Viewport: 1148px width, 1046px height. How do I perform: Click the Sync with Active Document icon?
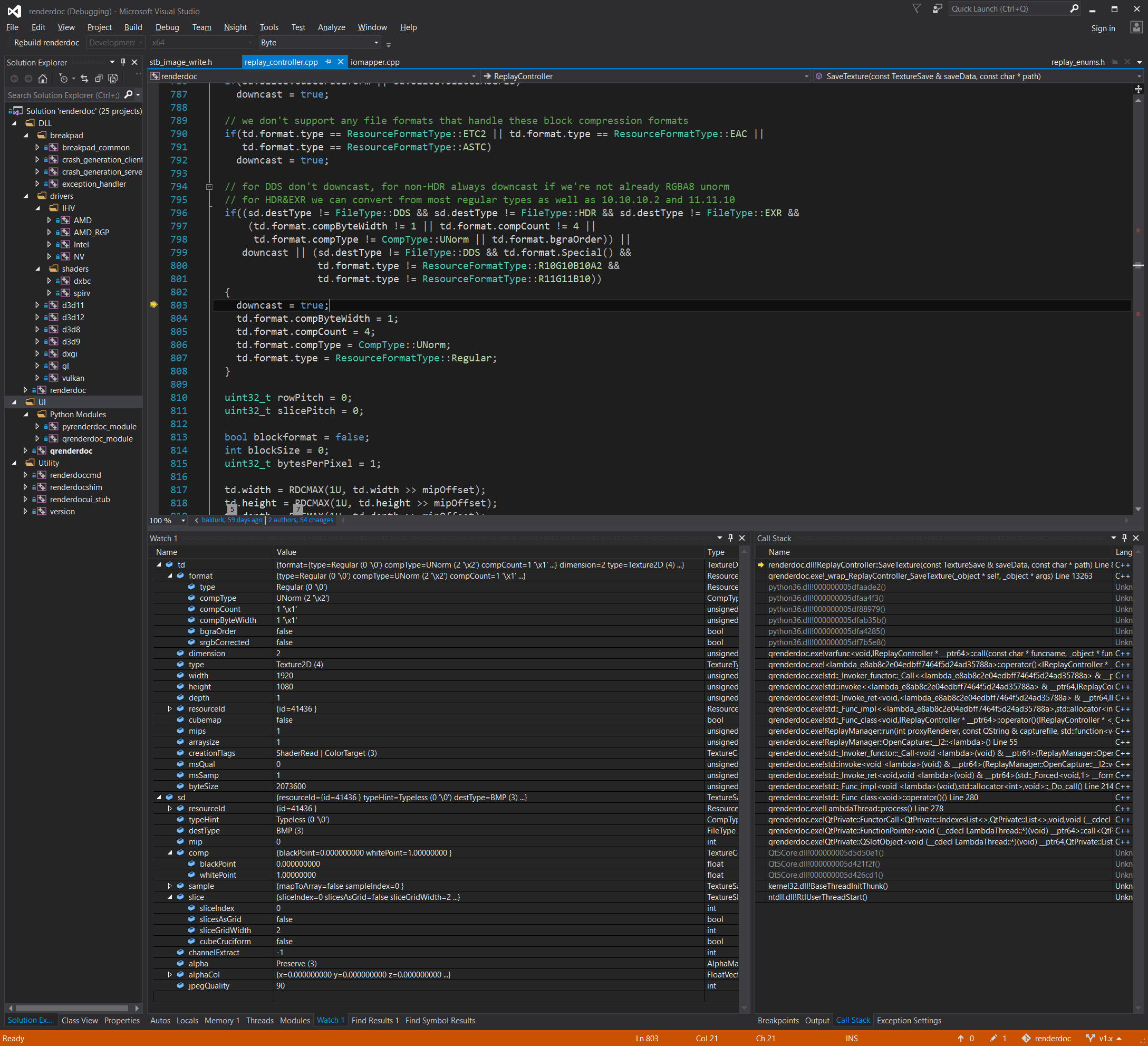click(84, 79)
